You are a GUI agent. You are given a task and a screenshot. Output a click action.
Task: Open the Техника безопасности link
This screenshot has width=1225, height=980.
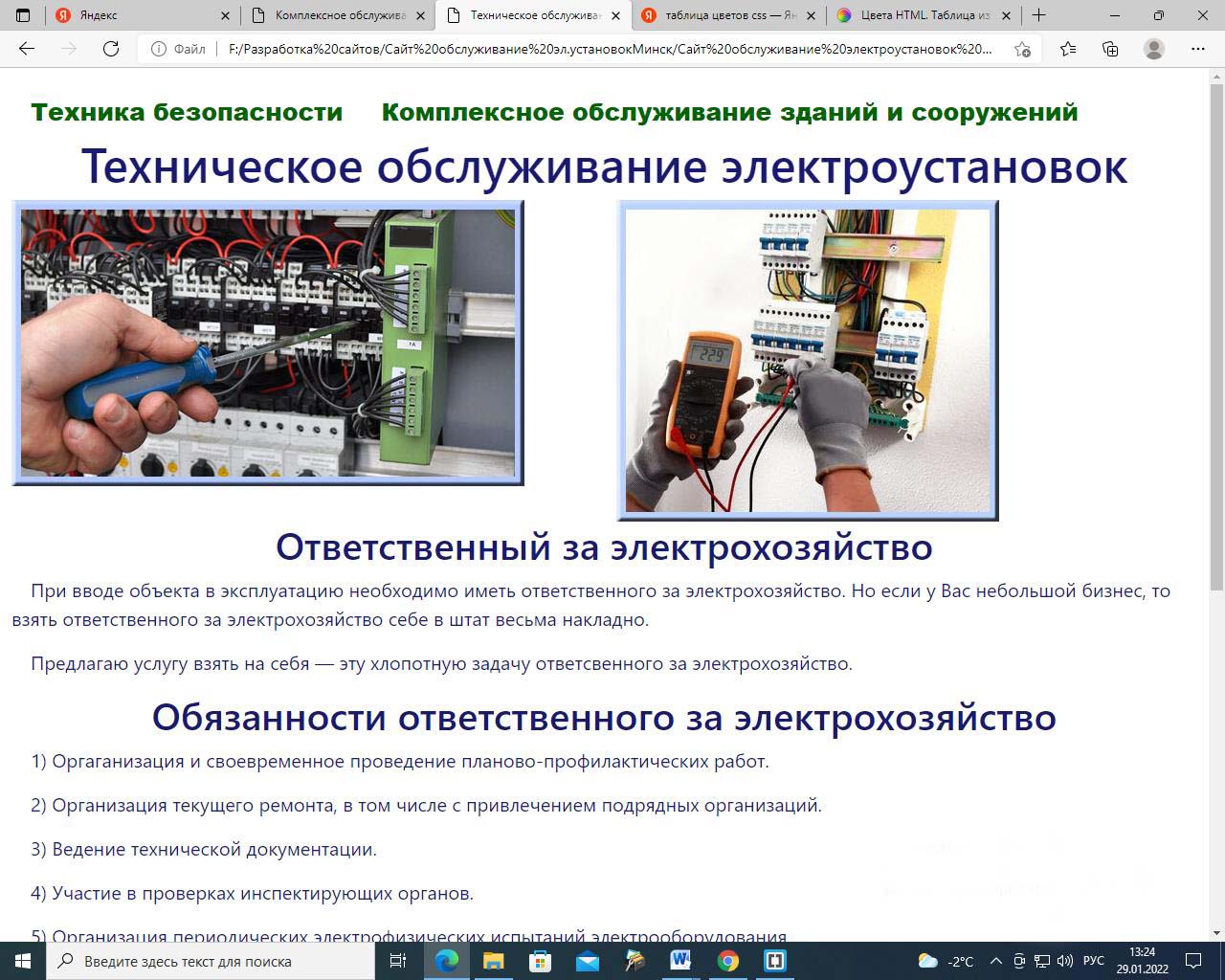pos(187,112)
